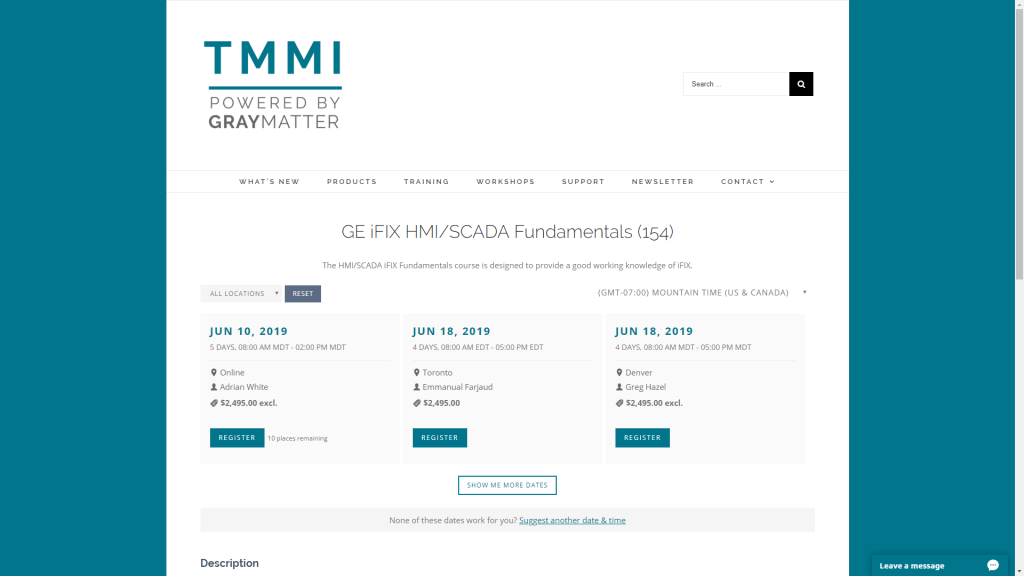The height and width of the screenshot is (576, 1024).
Task: Click Show Me More Dates button
Action: (507, 485)
